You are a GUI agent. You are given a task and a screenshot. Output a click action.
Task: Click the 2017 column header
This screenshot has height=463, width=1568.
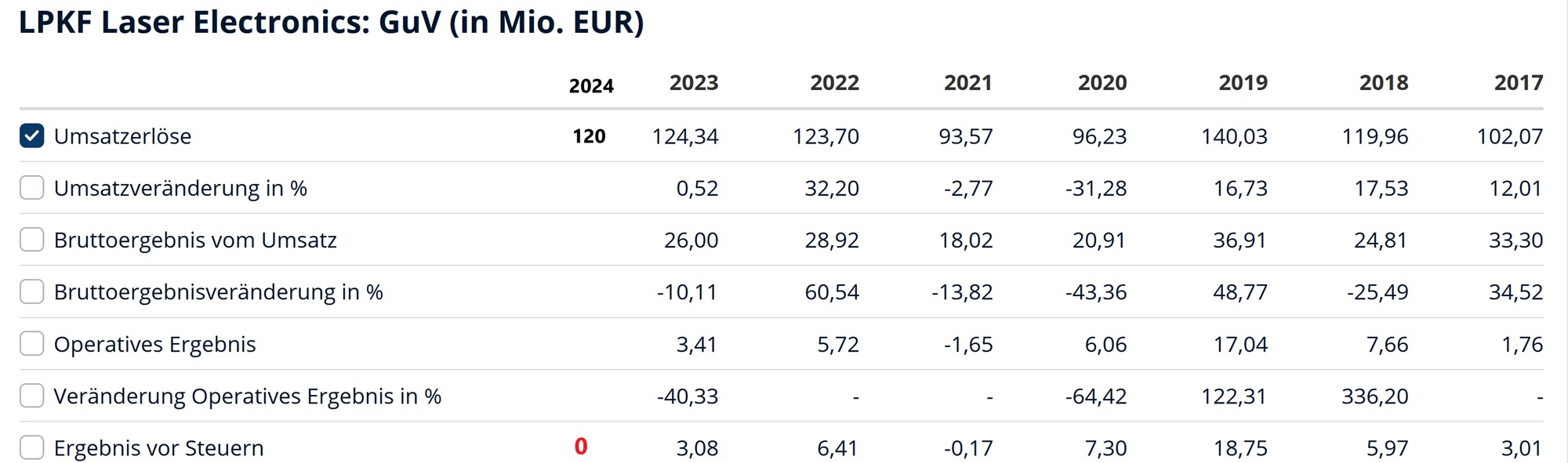point(1518,82)
